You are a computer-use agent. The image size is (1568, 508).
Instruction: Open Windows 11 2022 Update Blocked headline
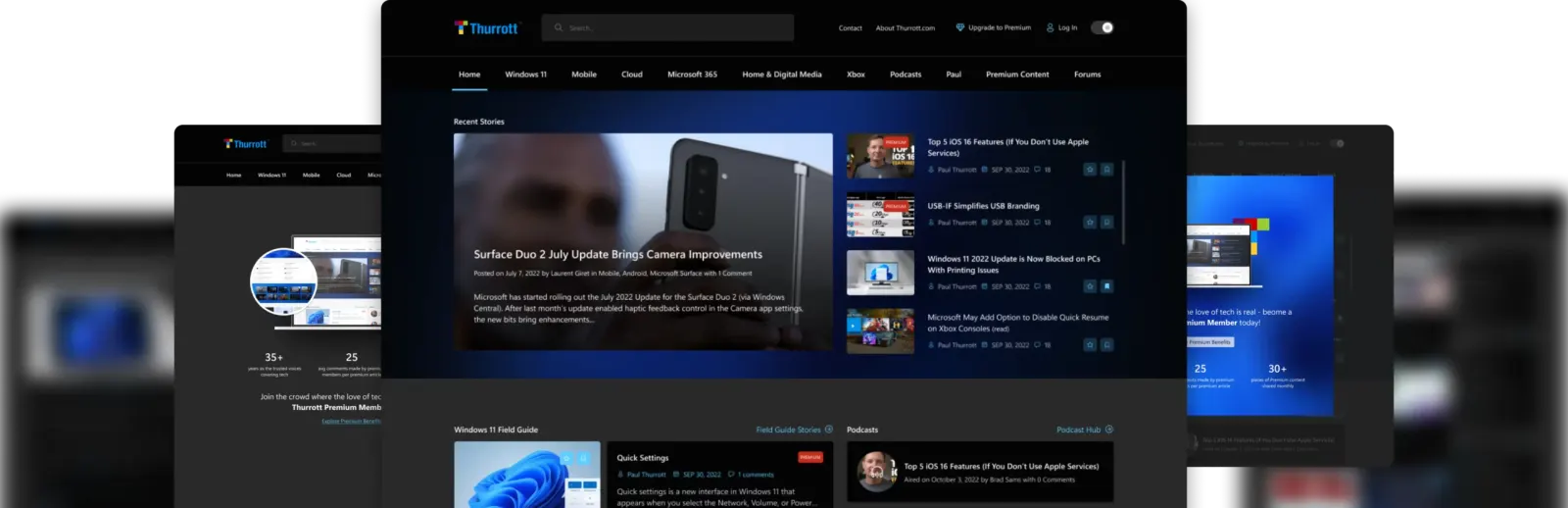[x=1013, y=265]
